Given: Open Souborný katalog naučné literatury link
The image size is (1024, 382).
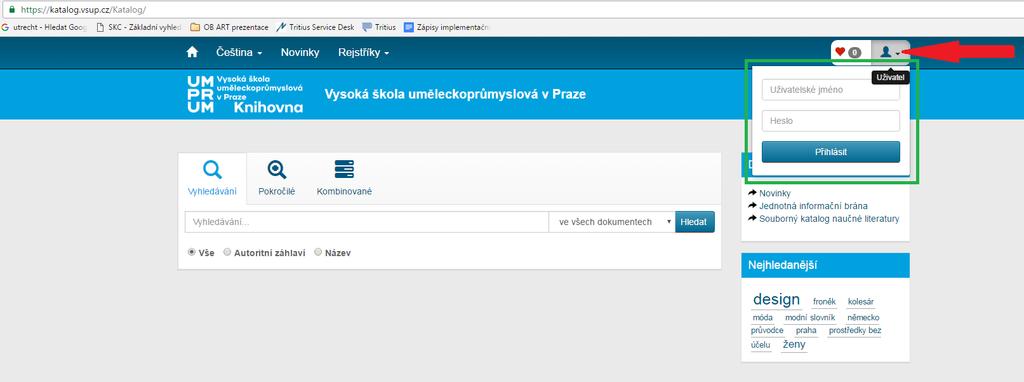Looking at the screenshot, I should click(829, 219).
